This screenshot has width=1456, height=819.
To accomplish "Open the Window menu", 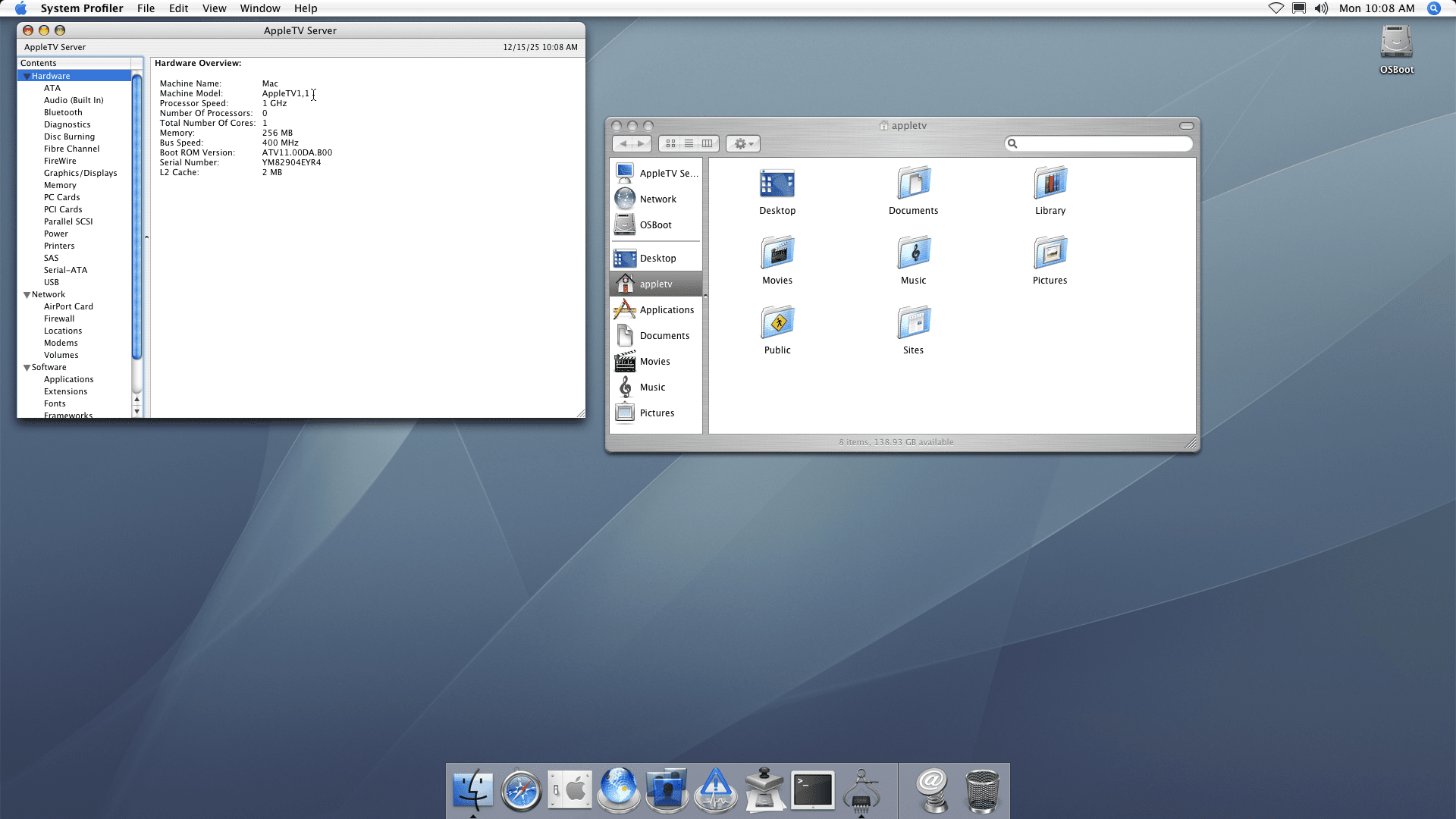I will click(259, 8).
